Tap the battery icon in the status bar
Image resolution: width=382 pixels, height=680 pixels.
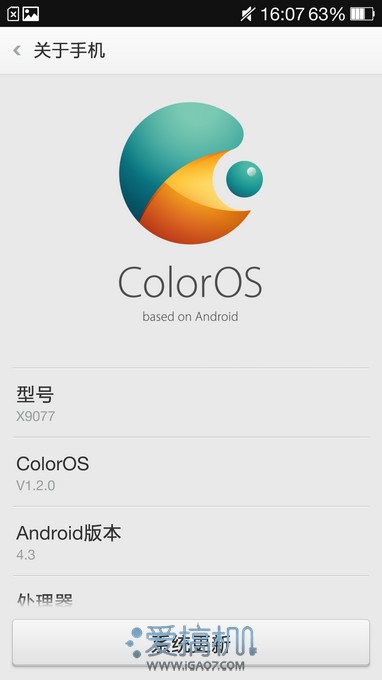362,14
